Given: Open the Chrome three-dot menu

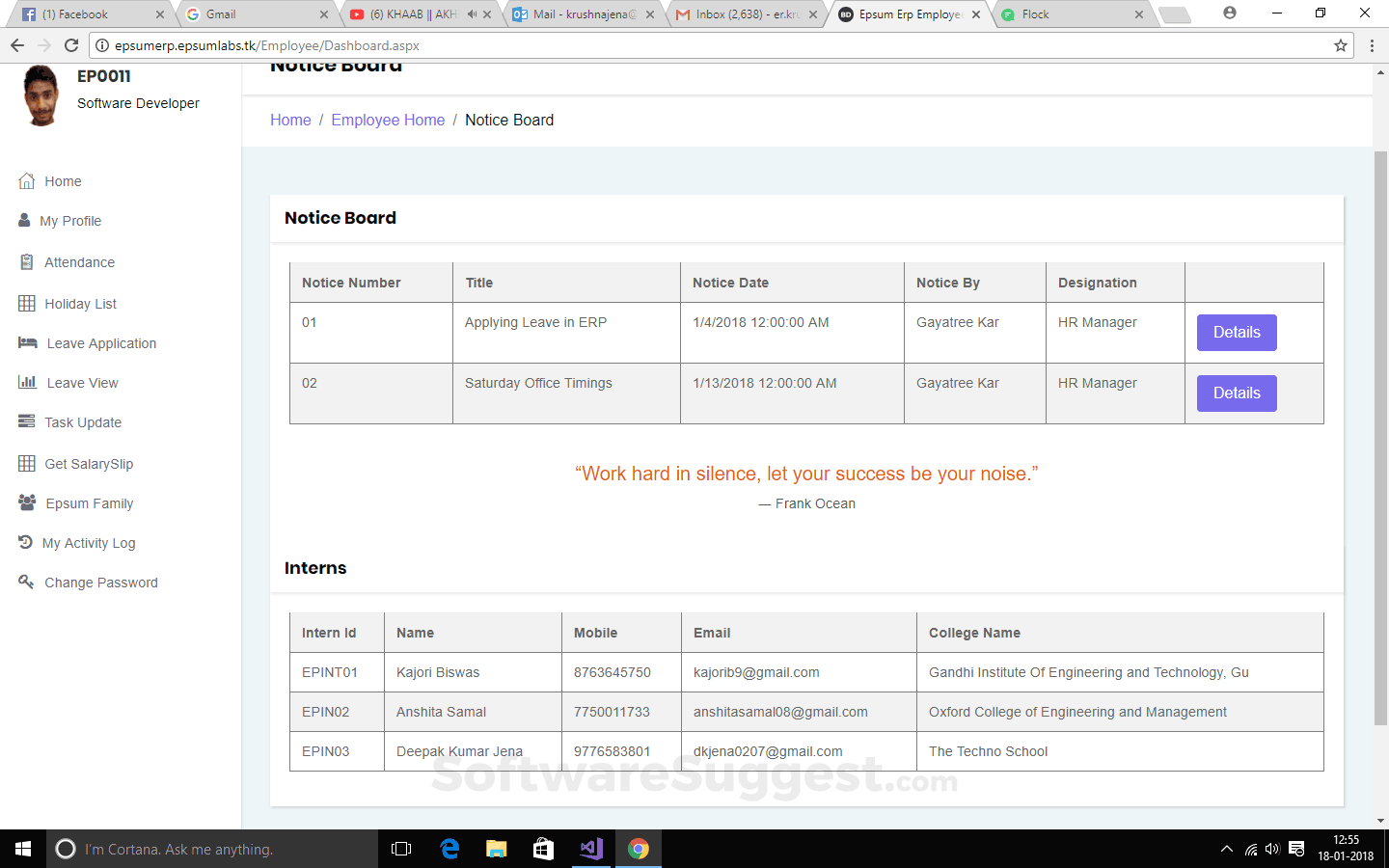Looking at the screenshot, I should pos(1373,44).
